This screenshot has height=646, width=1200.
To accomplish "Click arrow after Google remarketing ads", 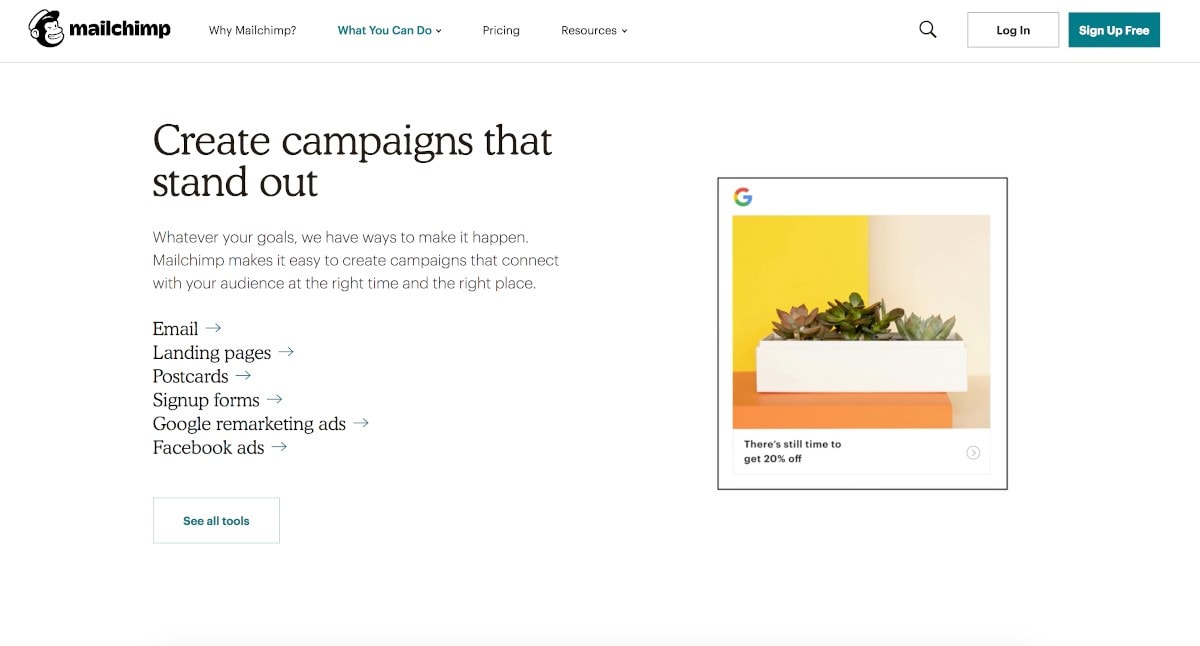I will [x=361, y=423].
